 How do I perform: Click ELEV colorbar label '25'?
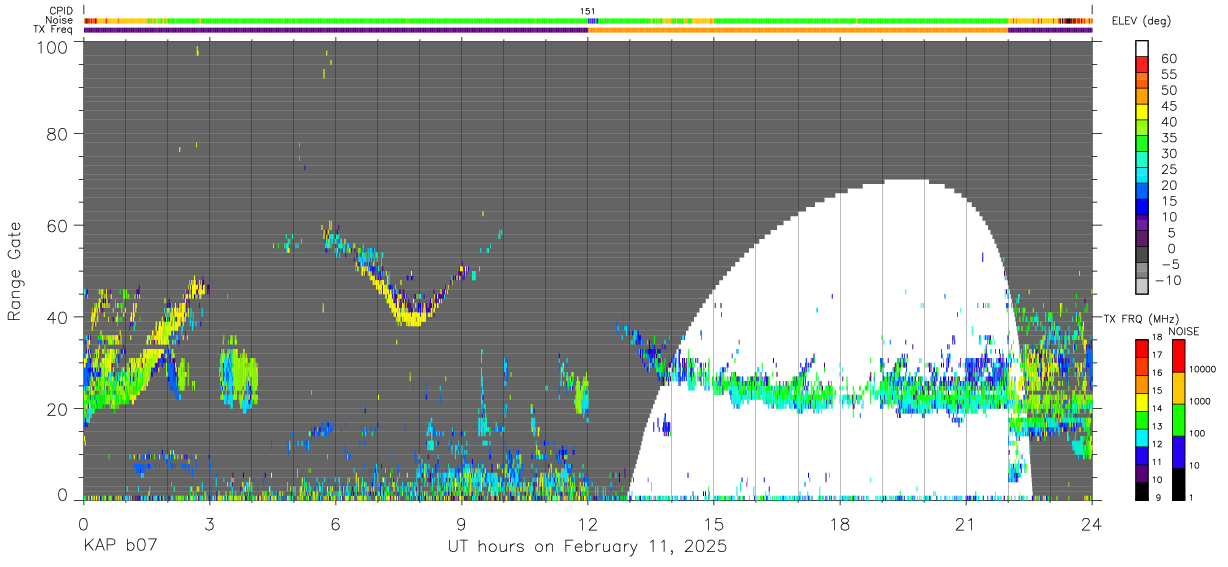[1168, 170]
